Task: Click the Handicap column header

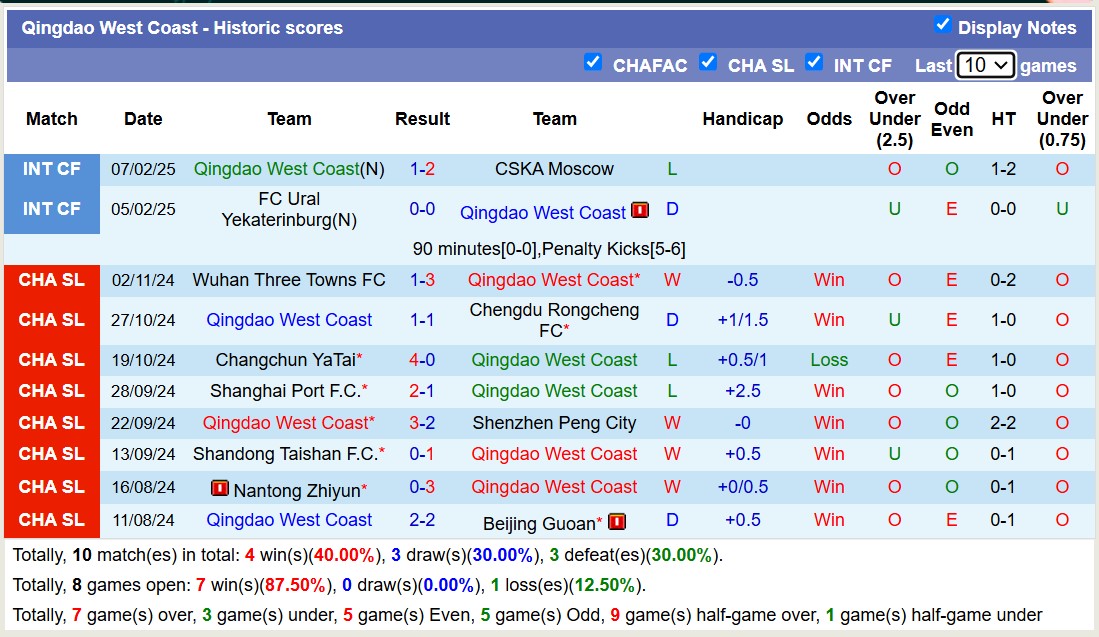Action: 742,118
